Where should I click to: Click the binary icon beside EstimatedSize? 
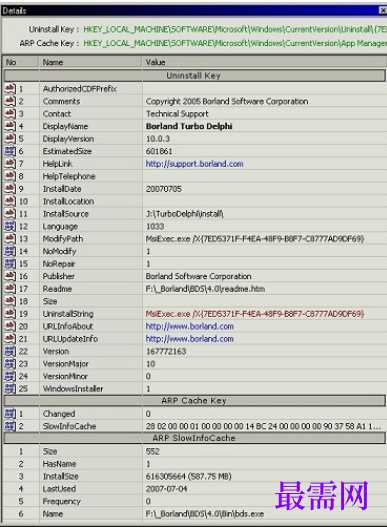[x=10, y=151]
